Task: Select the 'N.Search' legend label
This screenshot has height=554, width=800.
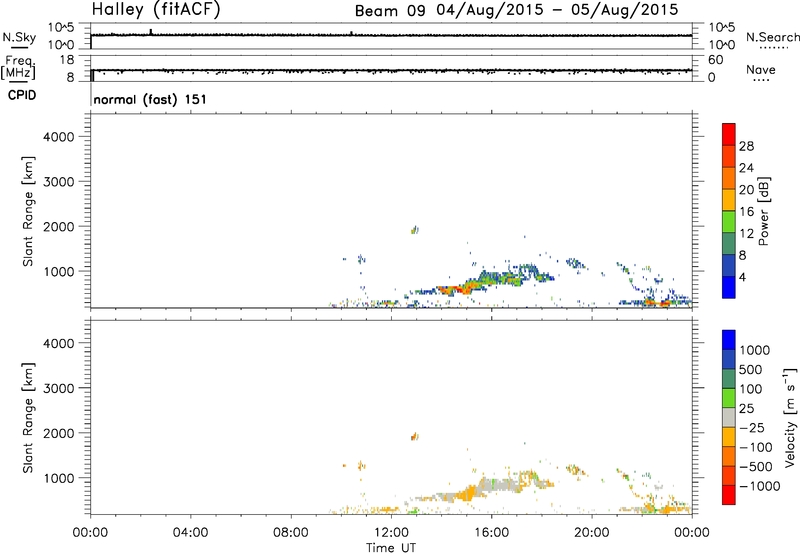Action: point(772,37)
